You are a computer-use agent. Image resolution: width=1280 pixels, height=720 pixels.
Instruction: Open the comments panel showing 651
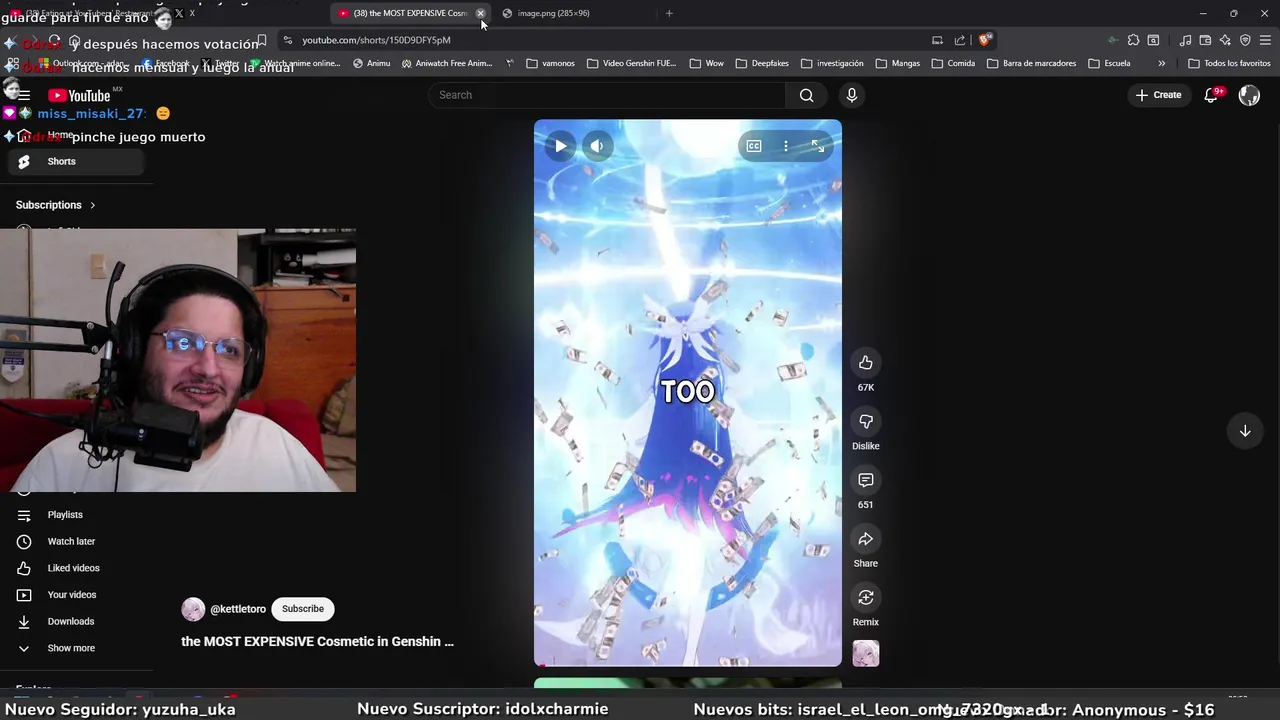coord(866,481)
